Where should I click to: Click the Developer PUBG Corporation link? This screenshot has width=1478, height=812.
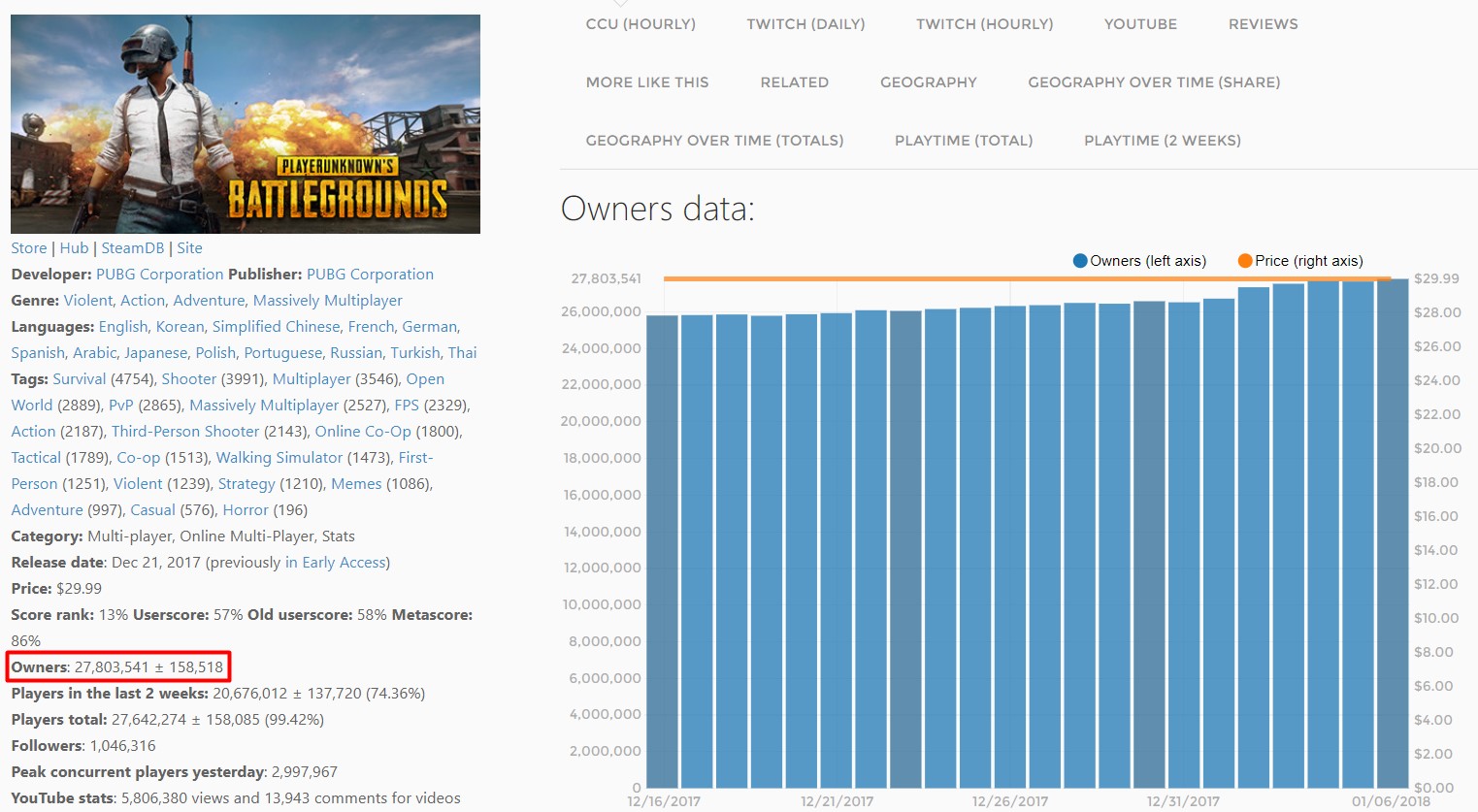tap(160, 275)
